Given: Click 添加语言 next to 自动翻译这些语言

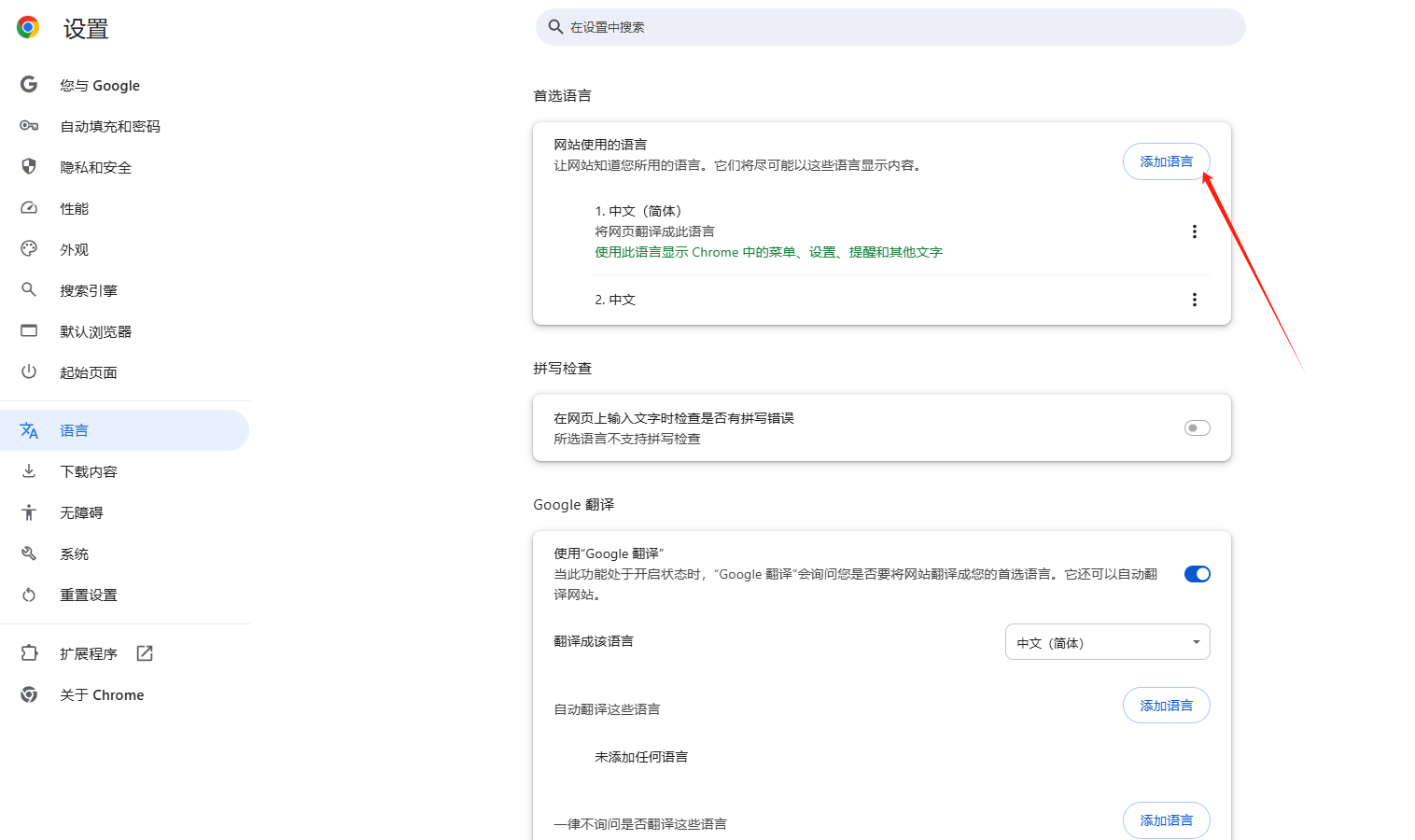Looking at the screenshot, I should 1167,706.
